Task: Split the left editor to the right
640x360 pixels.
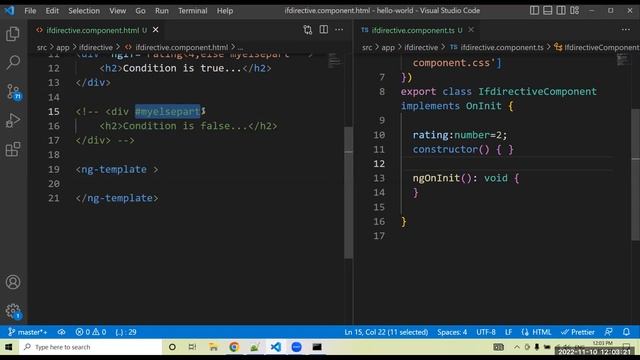Action: click(324, 29)
